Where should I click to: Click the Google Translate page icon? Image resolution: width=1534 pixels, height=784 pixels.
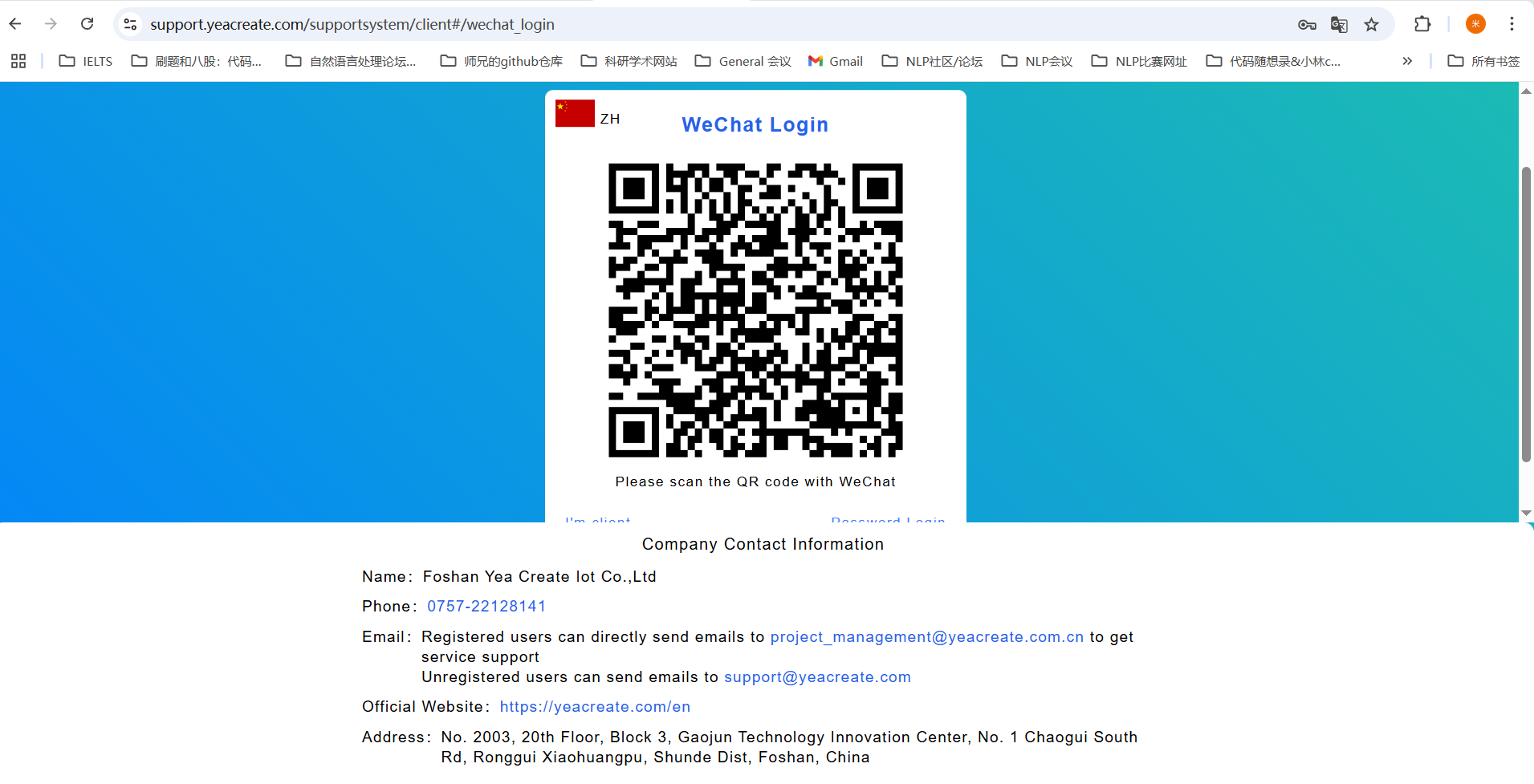point(1339,25)
